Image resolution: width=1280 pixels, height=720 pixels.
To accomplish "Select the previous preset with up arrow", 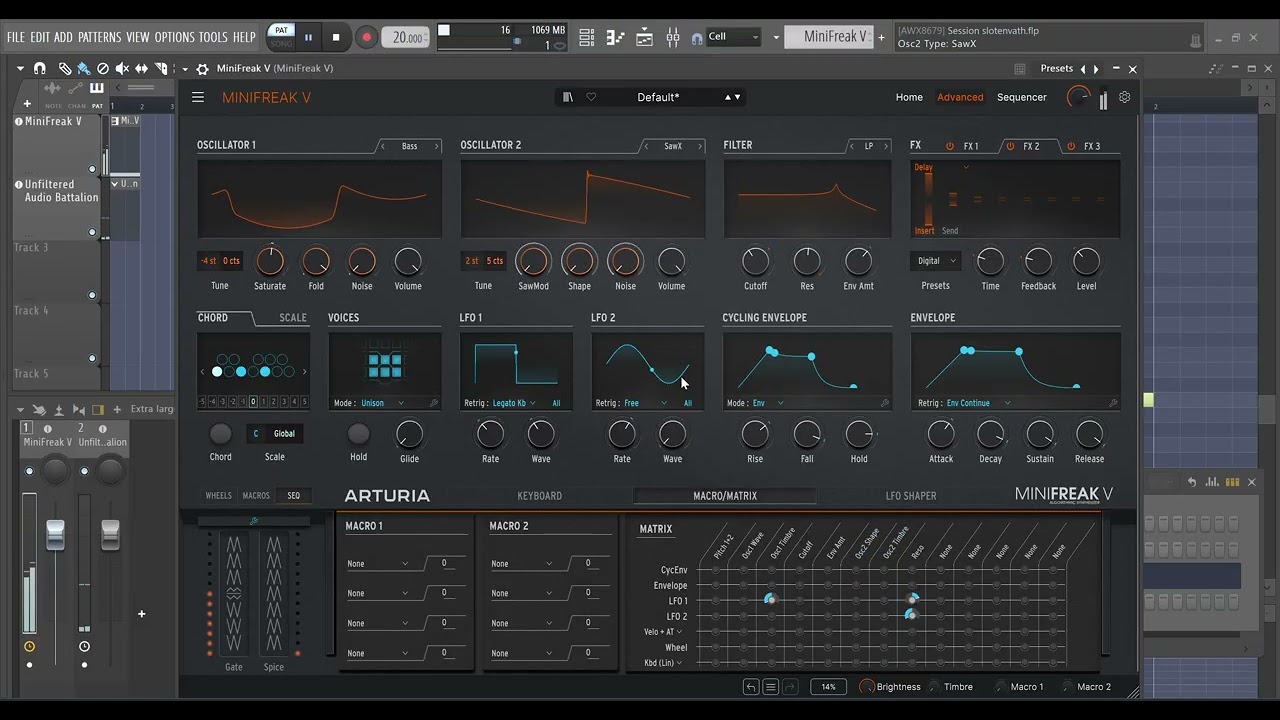I will [728, 97].
